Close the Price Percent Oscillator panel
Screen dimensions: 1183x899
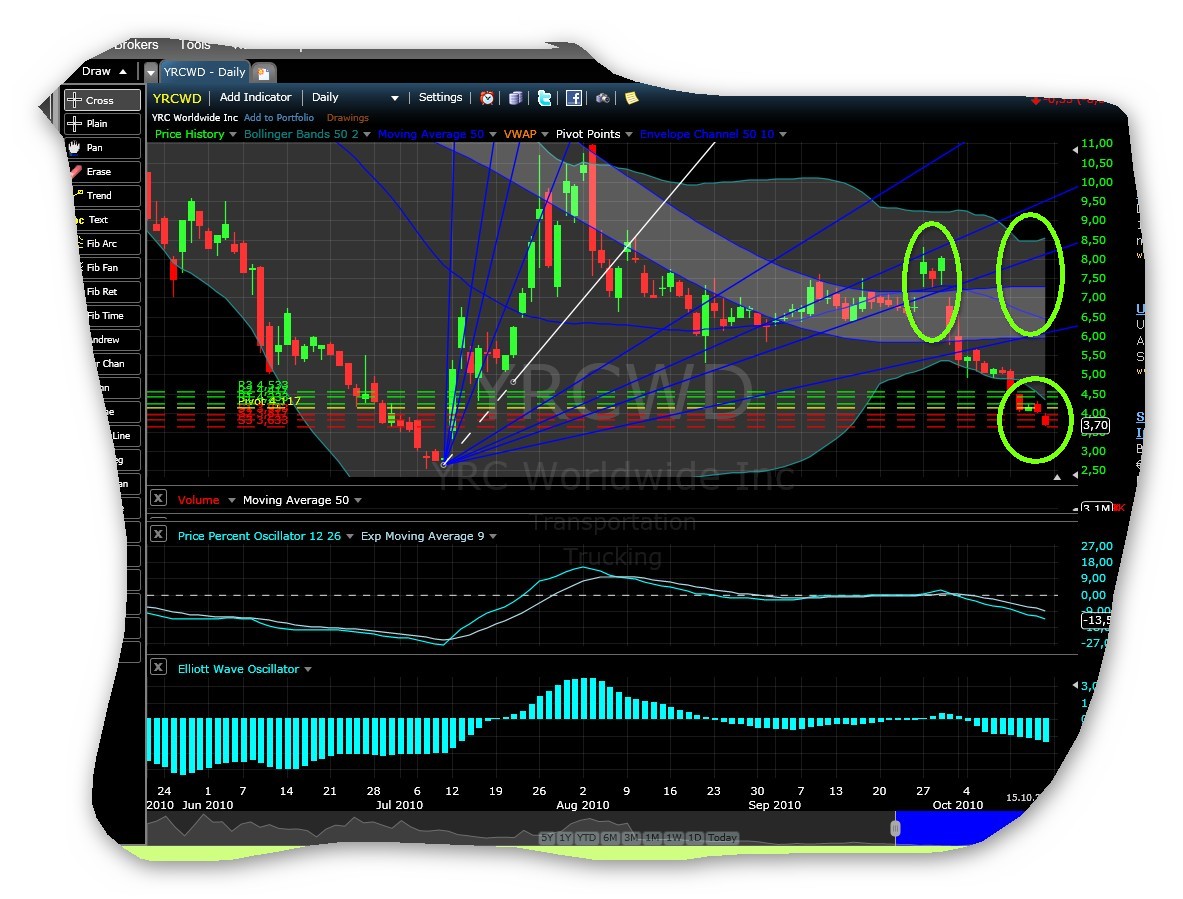tap(158, 534)
